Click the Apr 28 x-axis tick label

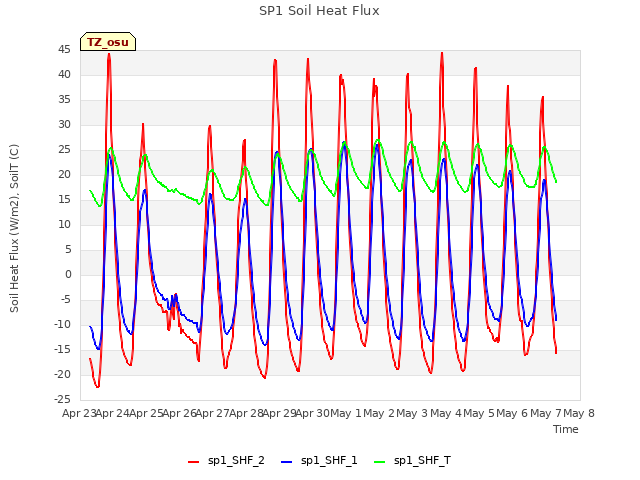246,413
